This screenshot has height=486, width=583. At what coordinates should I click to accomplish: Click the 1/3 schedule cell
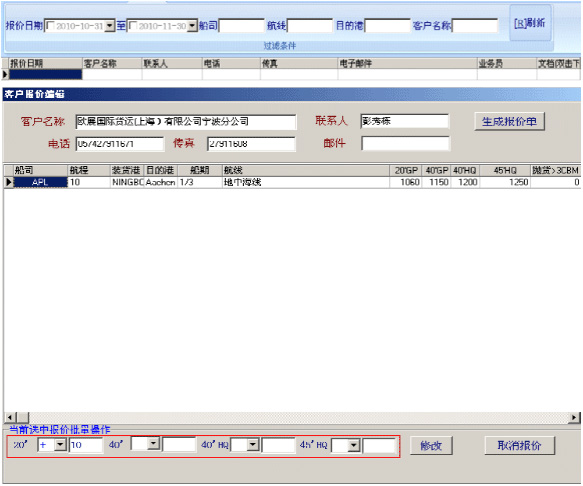click(200, 182)
